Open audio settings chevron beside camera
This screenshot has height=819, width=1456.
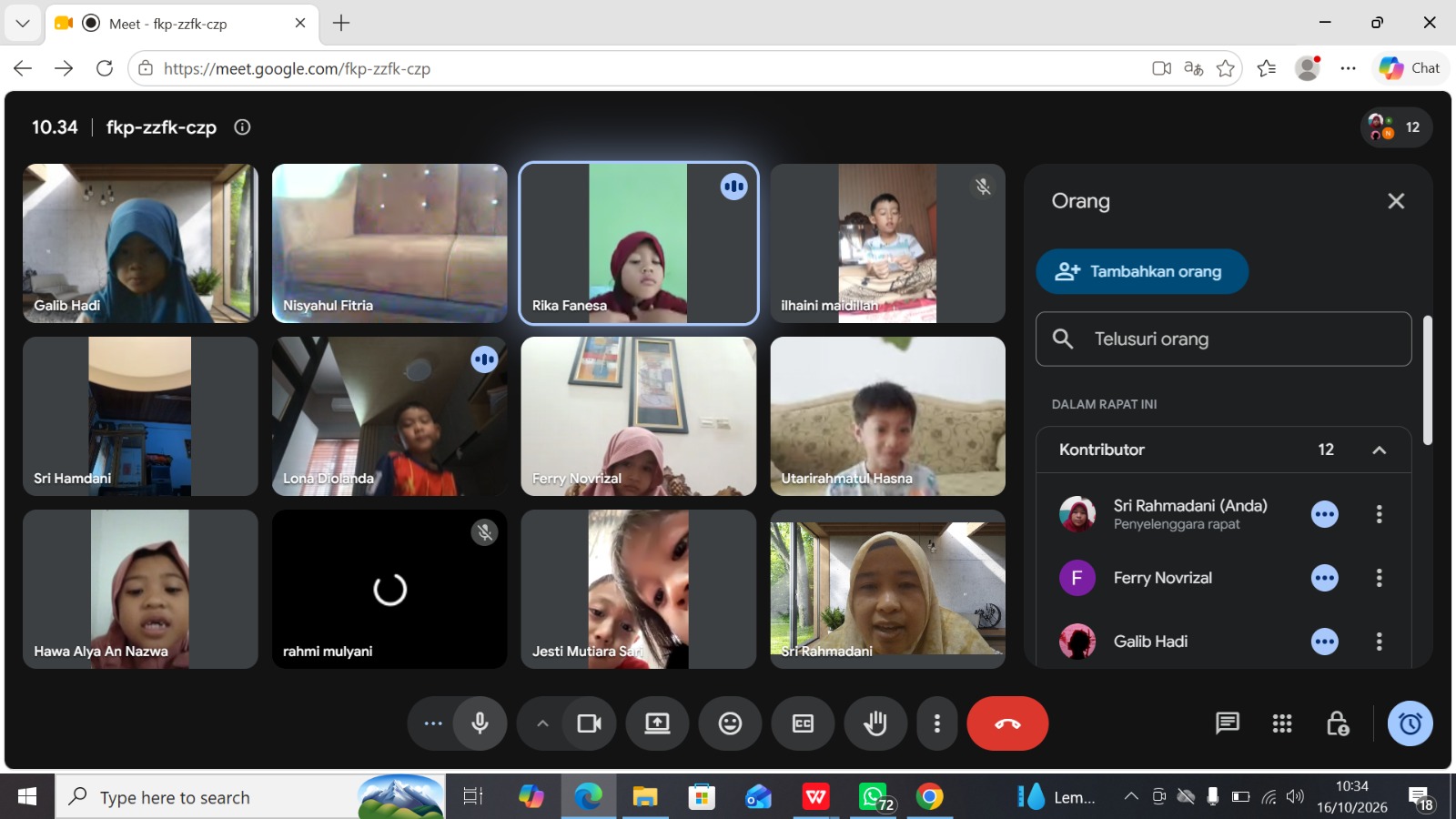542,723
